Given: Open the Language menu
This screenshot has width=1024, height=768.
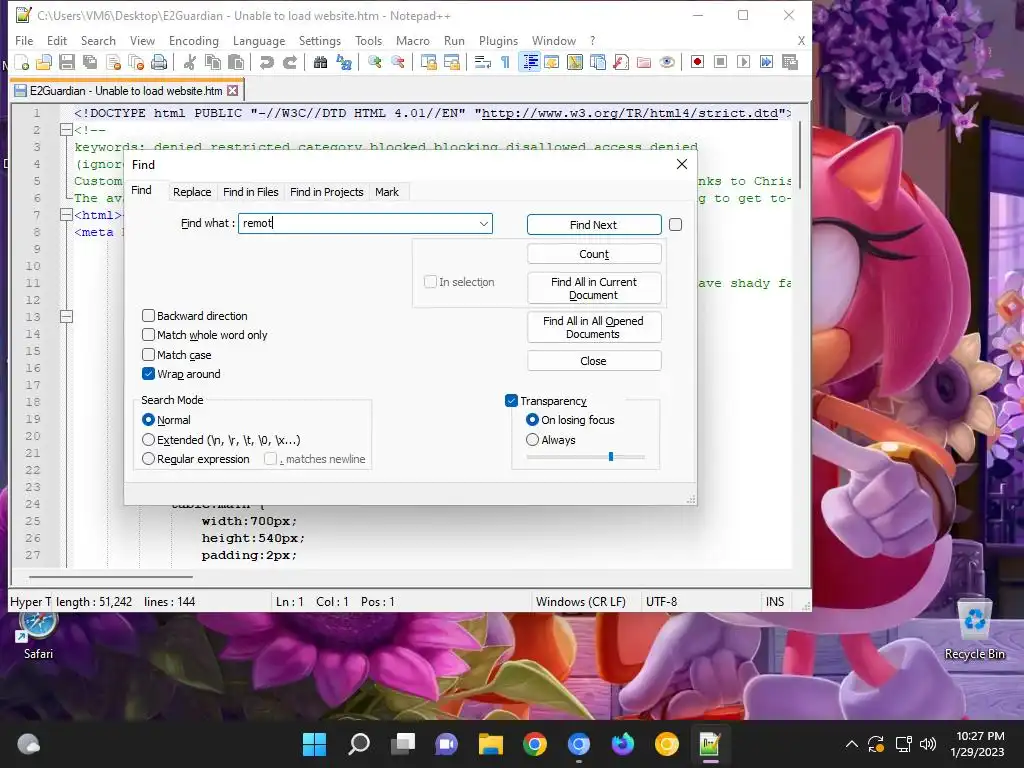Looking at the screenshot, I should click(259, 40).
